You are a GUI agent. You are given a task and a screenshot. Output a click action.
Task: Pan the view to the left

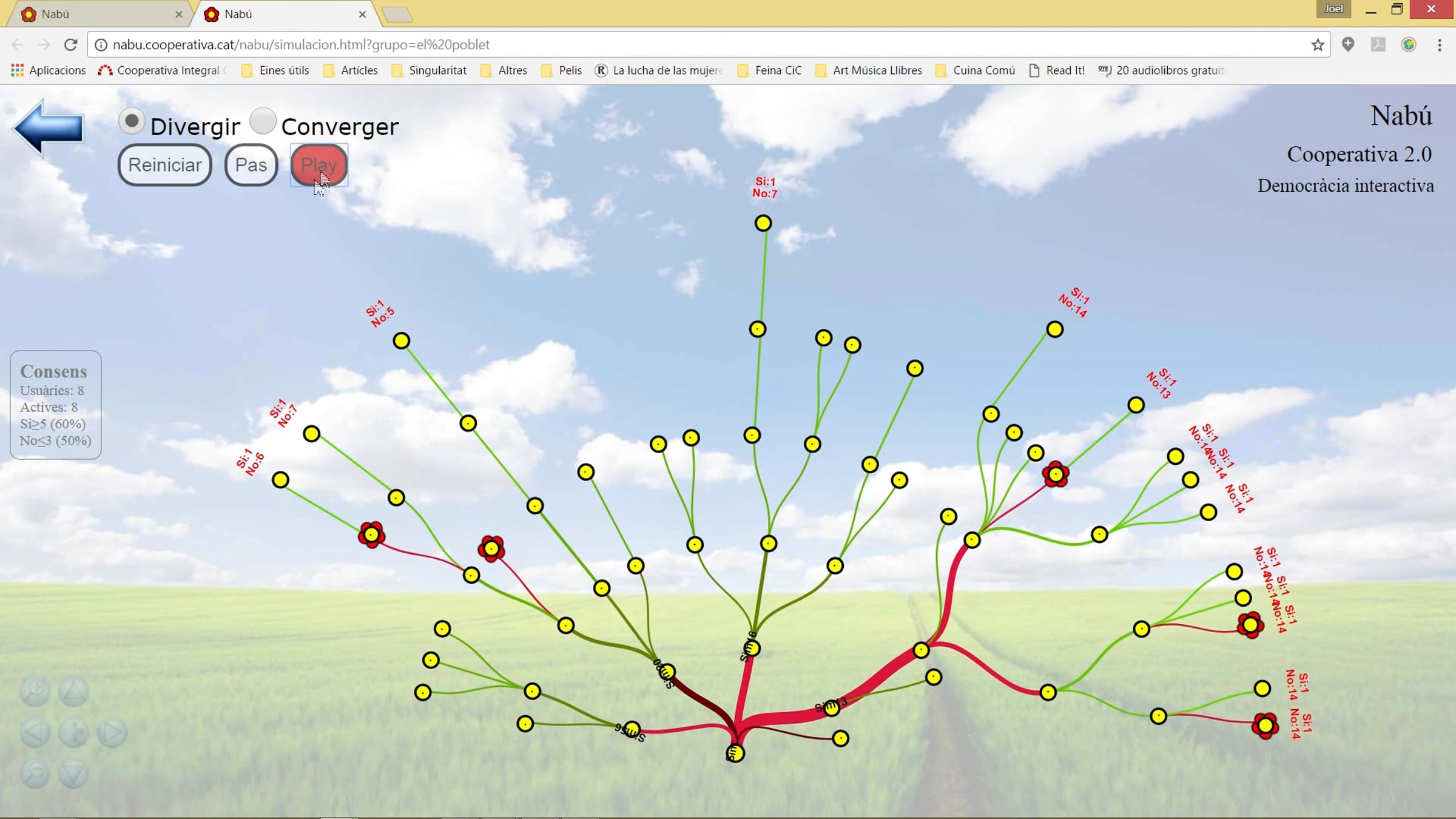pyautogui.click(x=35, y=732)
